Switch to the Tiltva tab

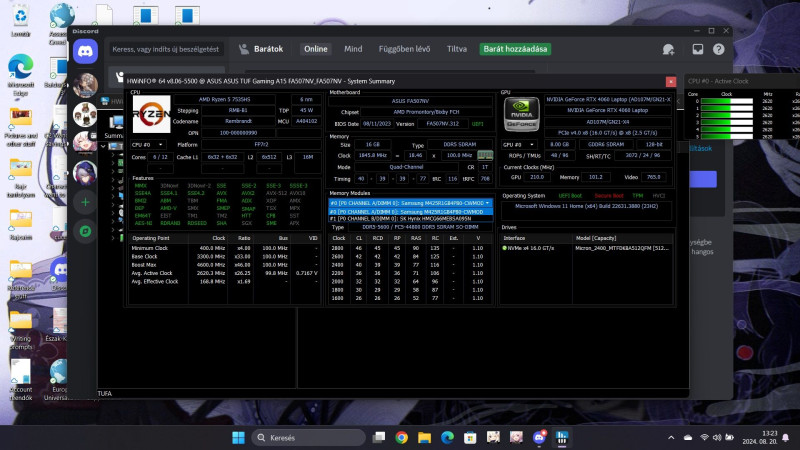pos(457,49)
